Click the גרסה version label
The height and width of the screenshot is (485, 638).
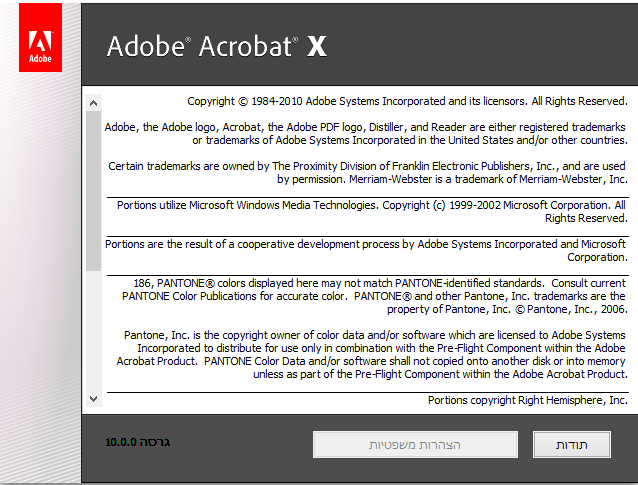pyautogui.click(x=156, y=441)
